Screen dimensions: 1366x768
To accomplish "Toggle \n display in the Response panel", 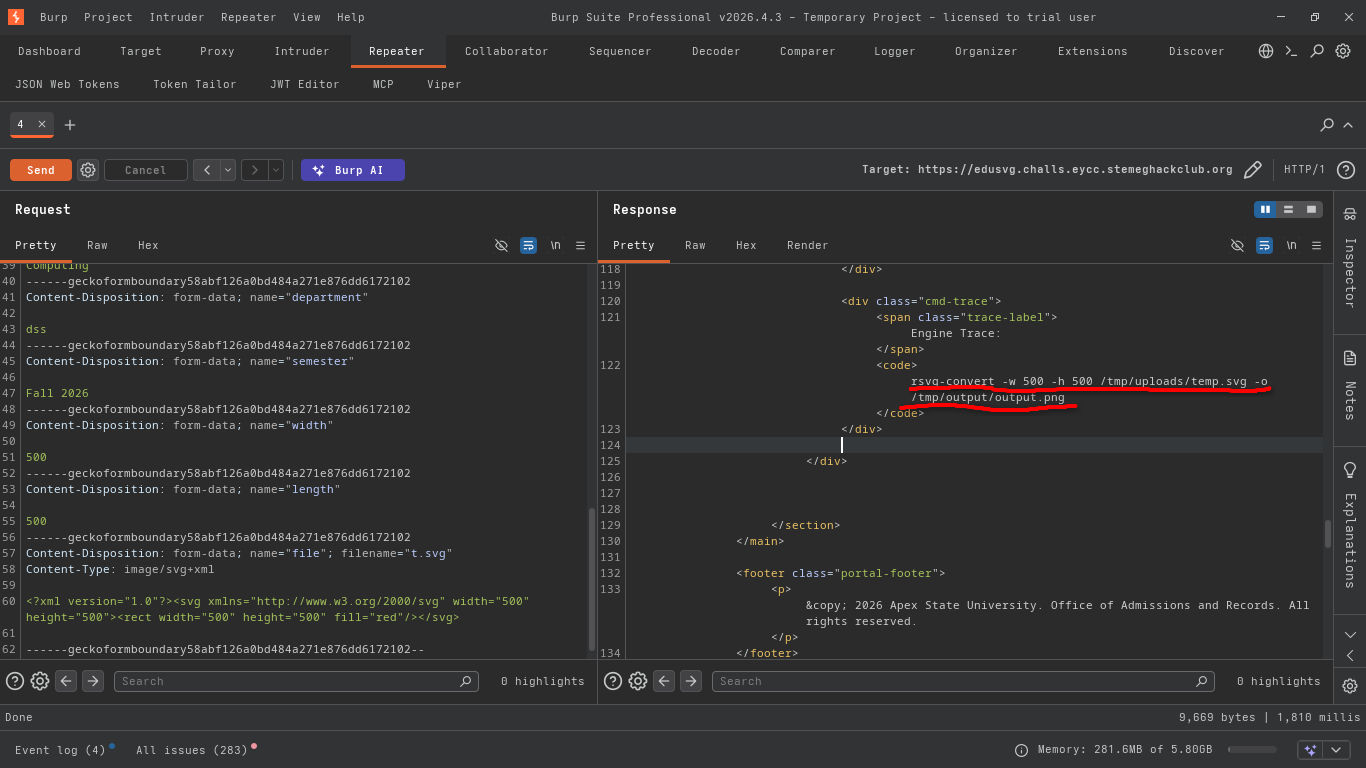I will (1291, 245).
